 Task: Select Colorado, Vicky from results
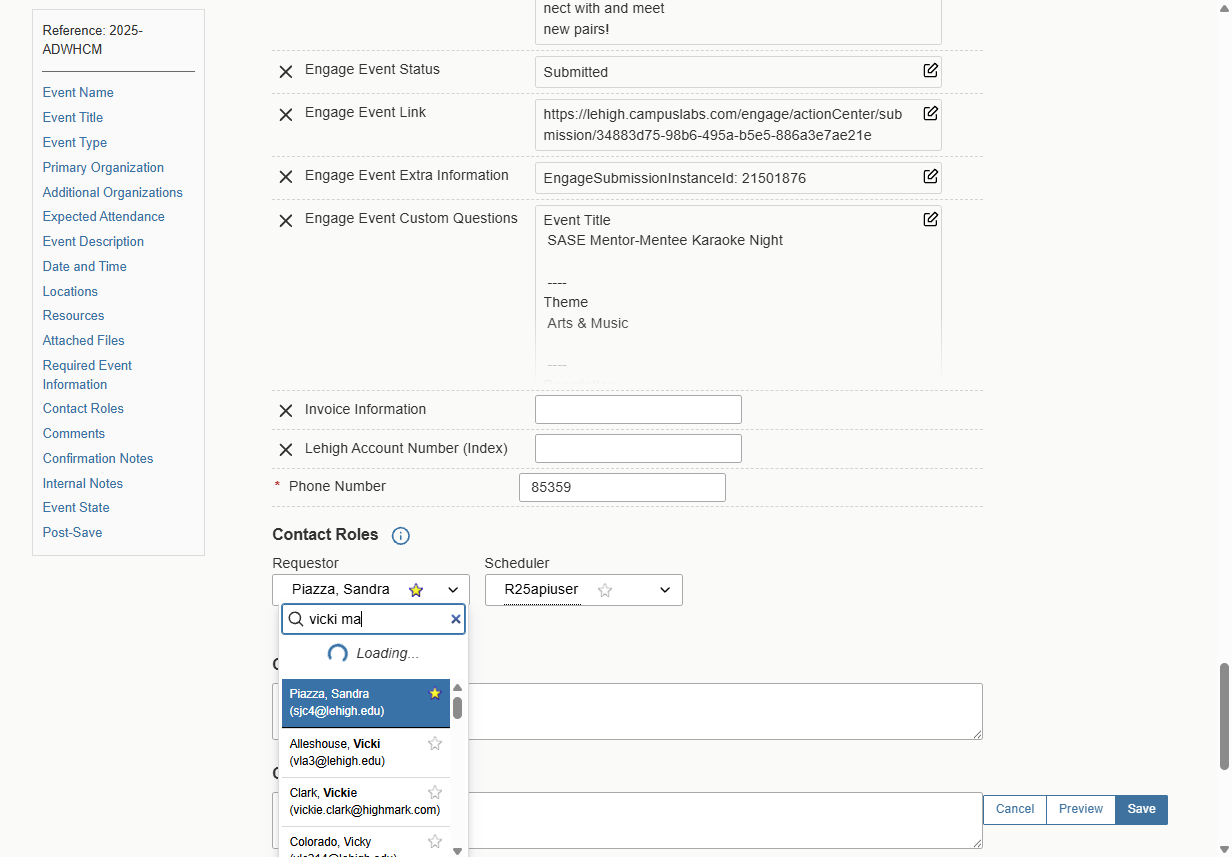(366, 842)
